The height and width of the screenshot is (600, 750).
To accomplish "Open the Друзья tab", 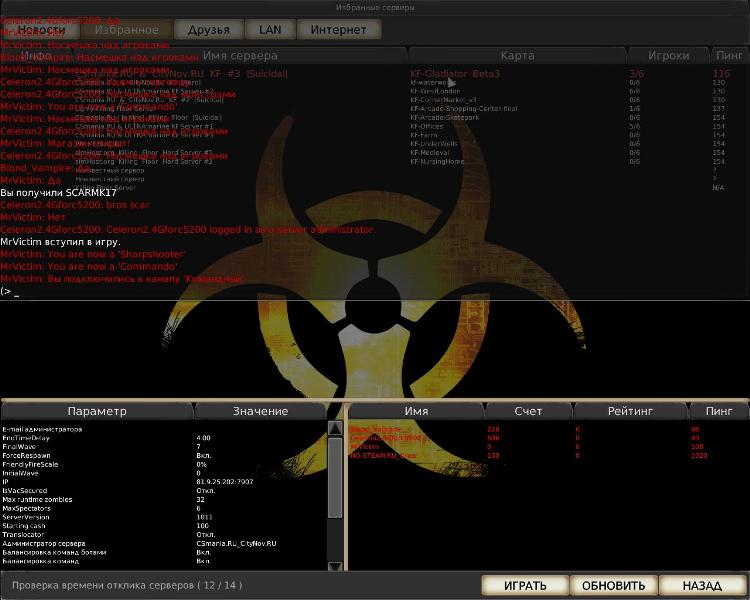I will [x=208, y=30].
